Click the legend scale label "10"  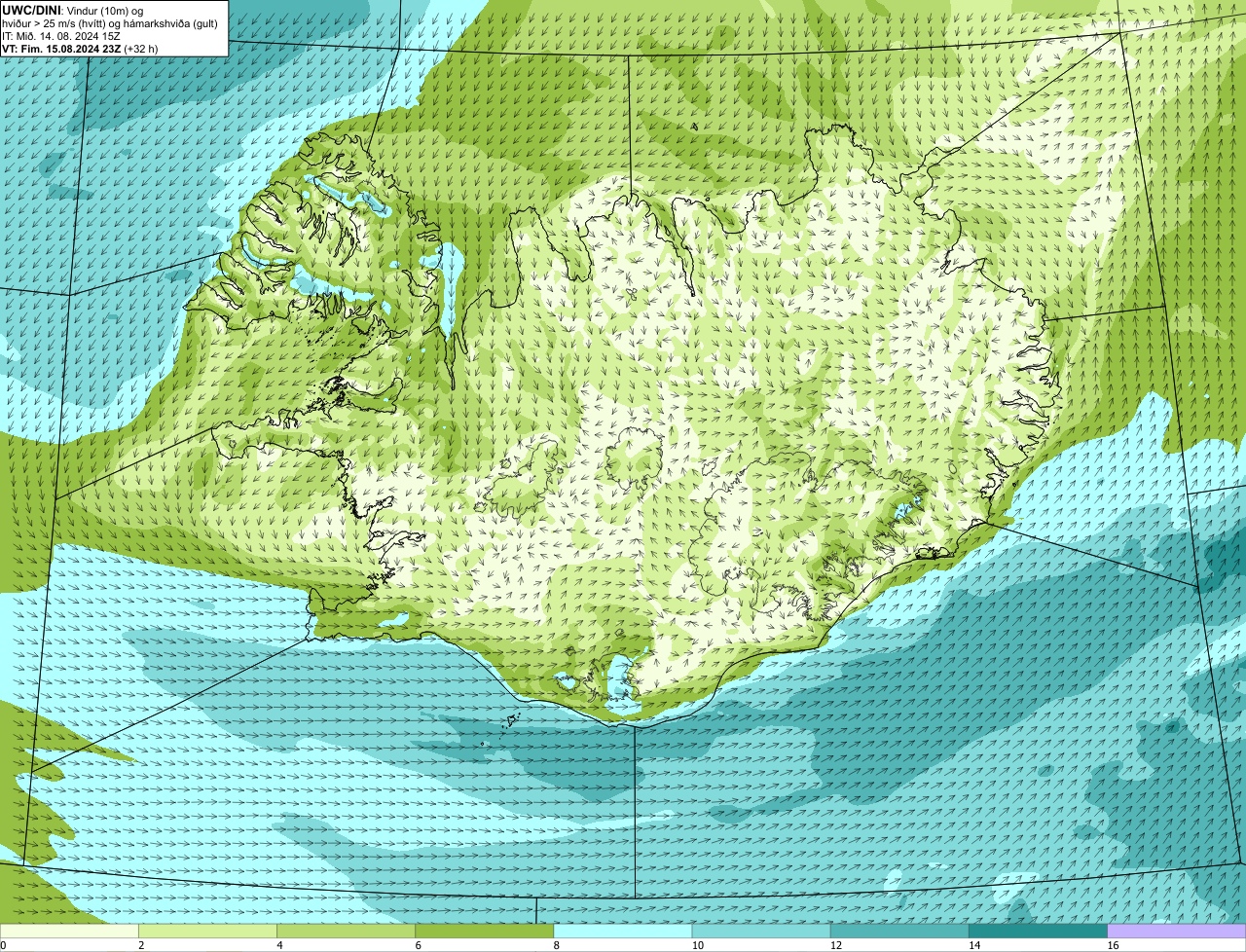tap(697, 945)
